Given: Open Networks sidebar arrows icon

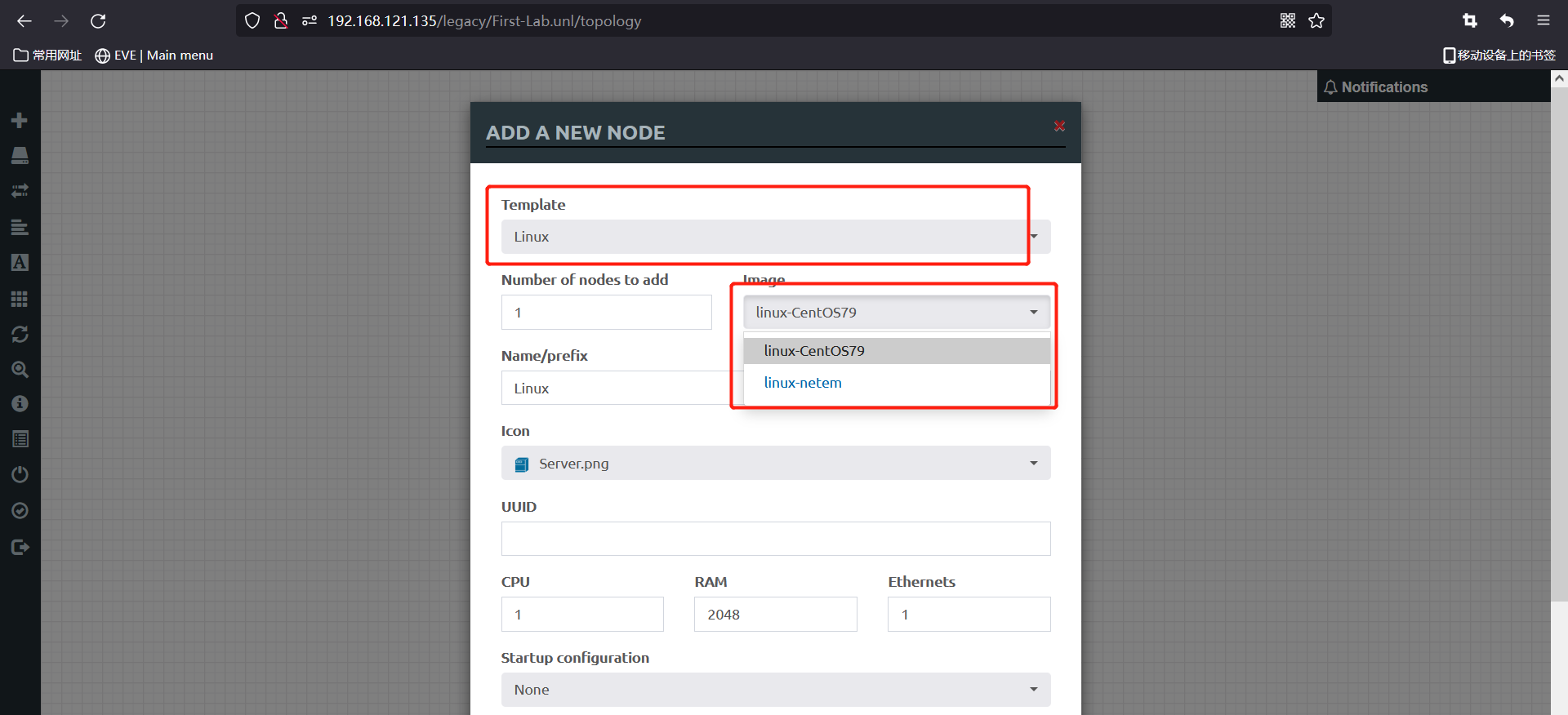Looking at the screenshot, I should point(20,191).
